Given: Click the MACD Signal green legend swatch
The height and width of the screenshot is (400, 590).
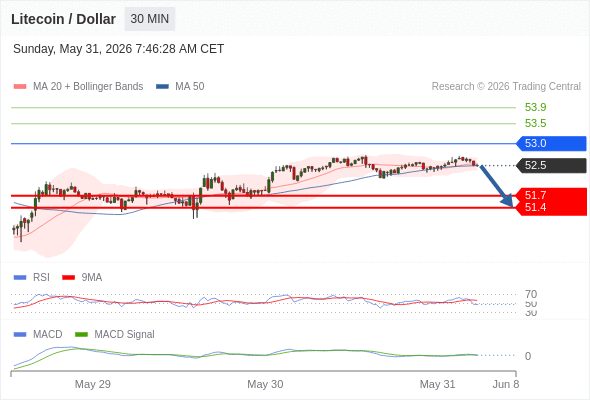Looking at the screenshot, I should [81, 335].
